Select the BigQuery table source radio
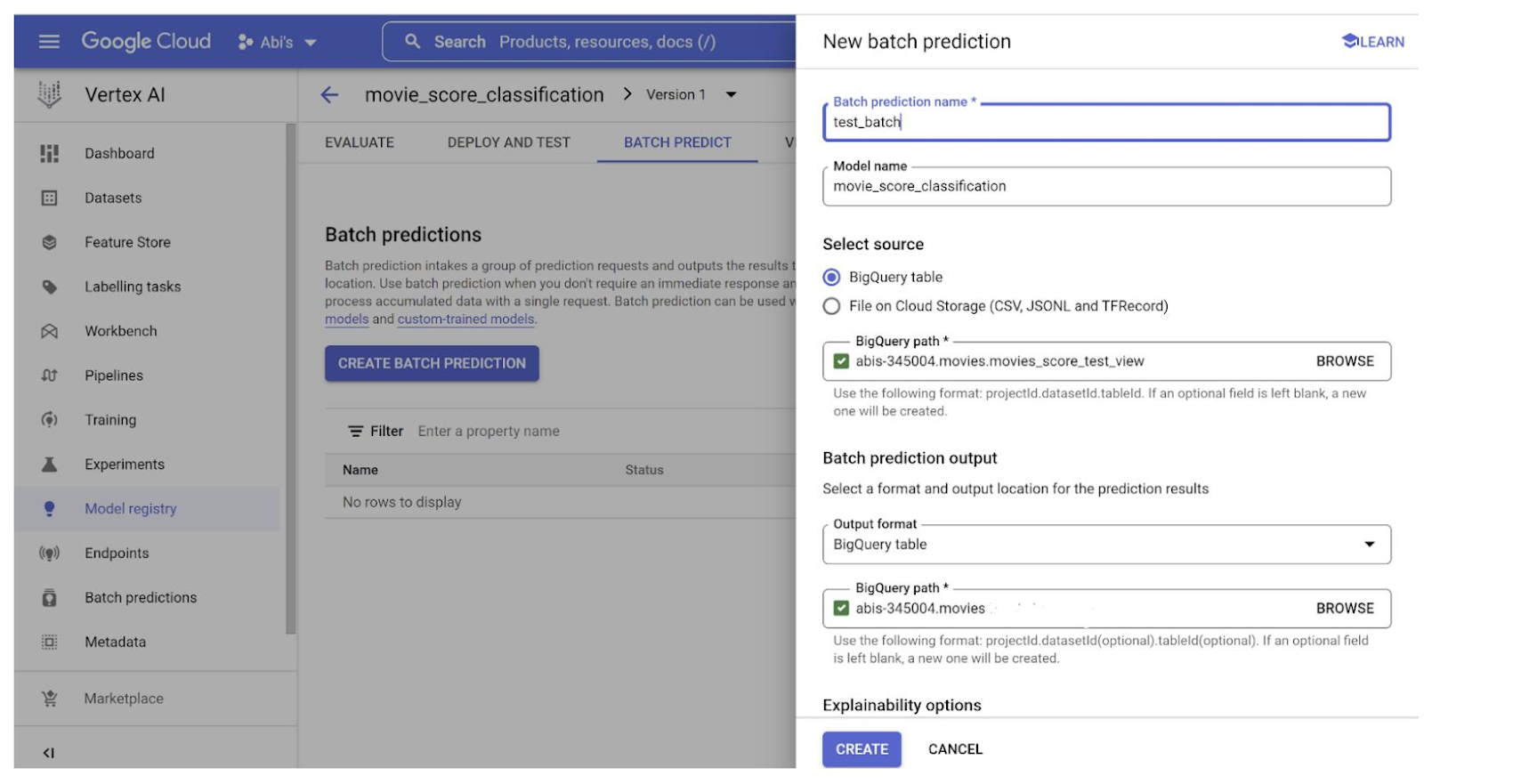Viewport: 1513px width, 784px height. pyautogui.click(x=831, y=278)
